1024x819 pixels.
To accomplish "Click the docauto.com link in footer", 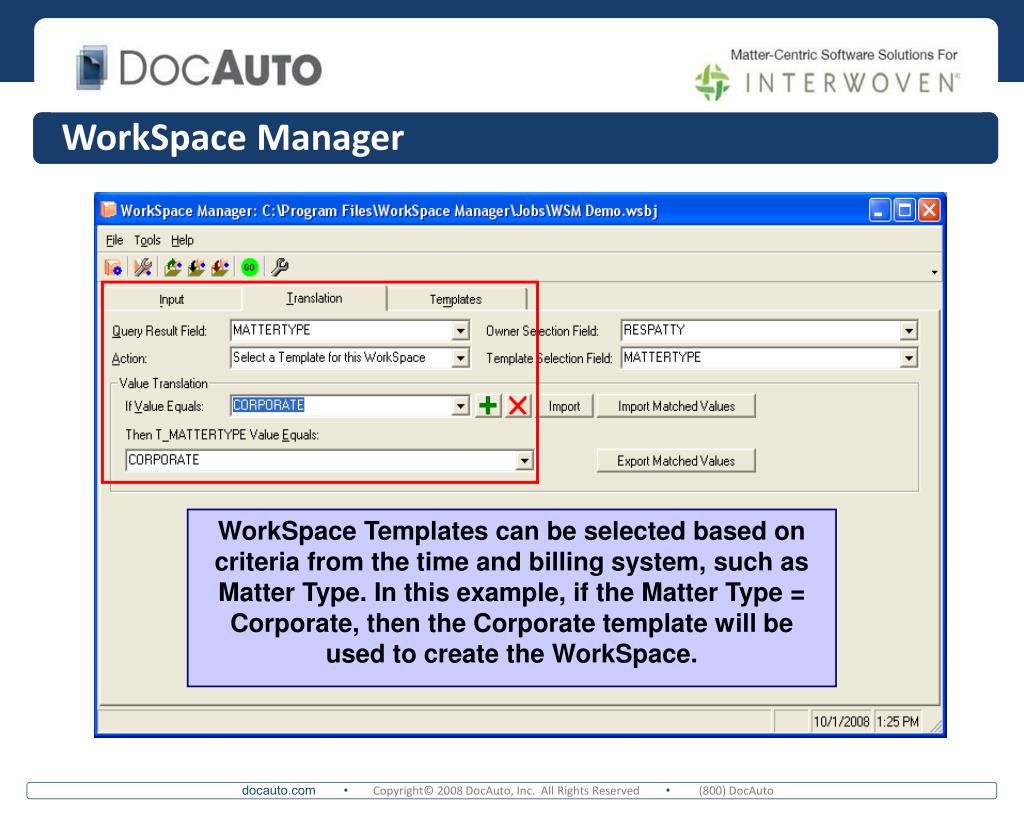I will [x=278, y=790].
